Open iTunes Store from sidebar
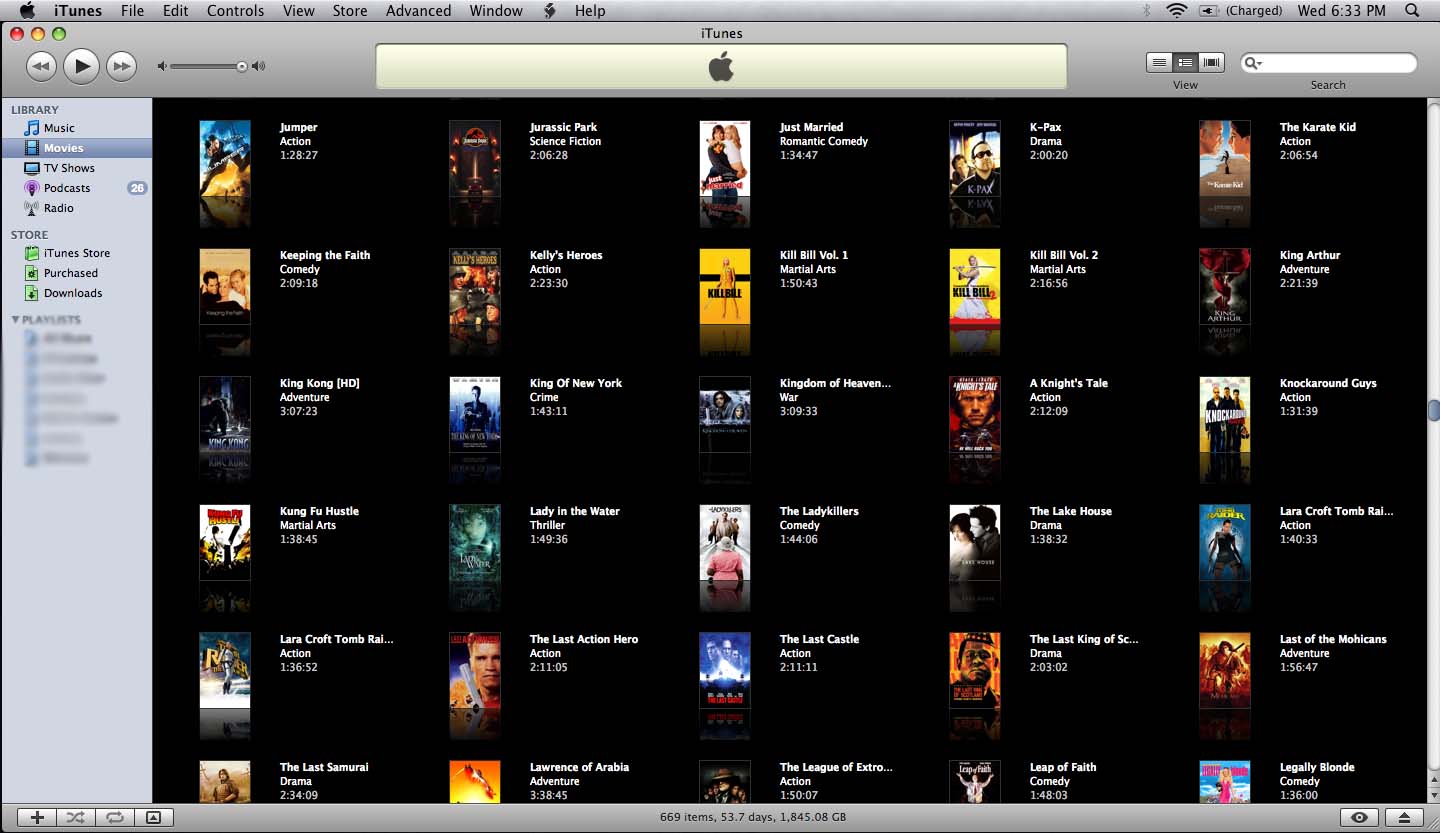 77,253
